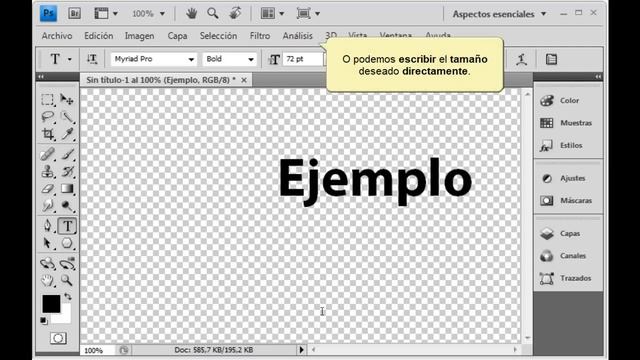Click the font size field 72 pt
640x360 pixels.
304,59
